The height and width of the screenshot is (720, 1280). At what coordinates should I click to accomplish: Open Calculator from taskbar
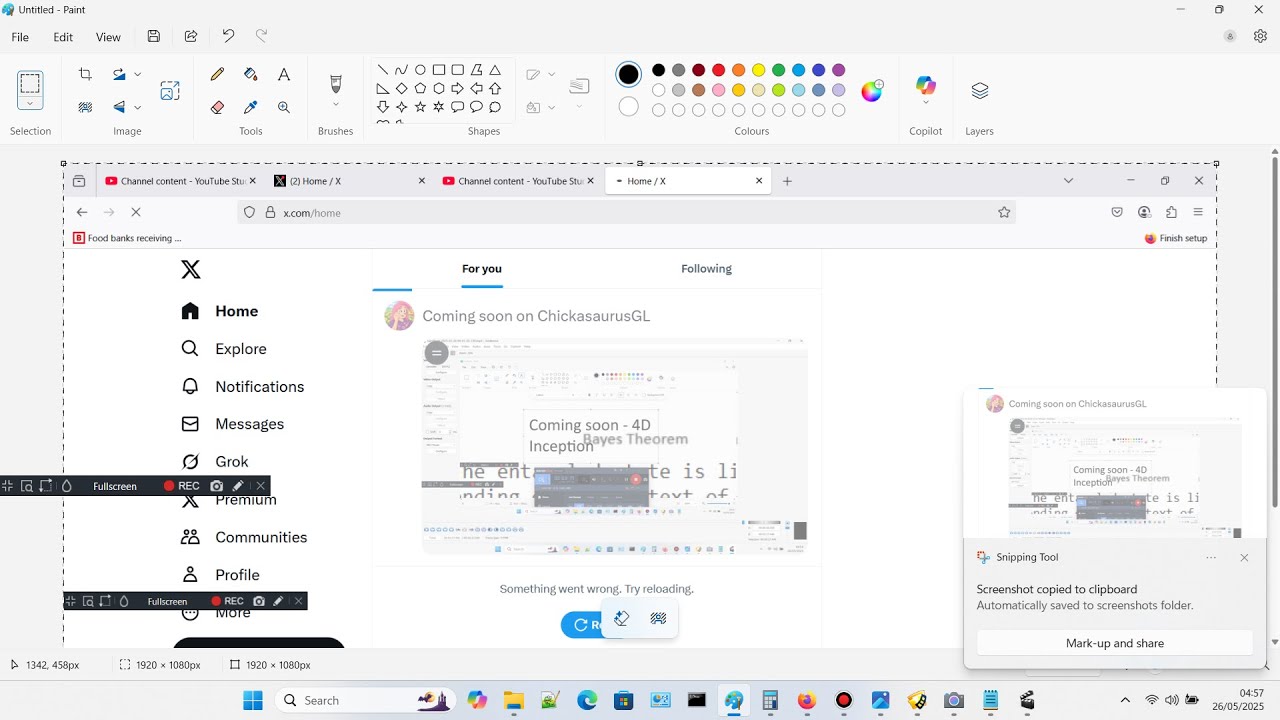(x=770, y=700)
